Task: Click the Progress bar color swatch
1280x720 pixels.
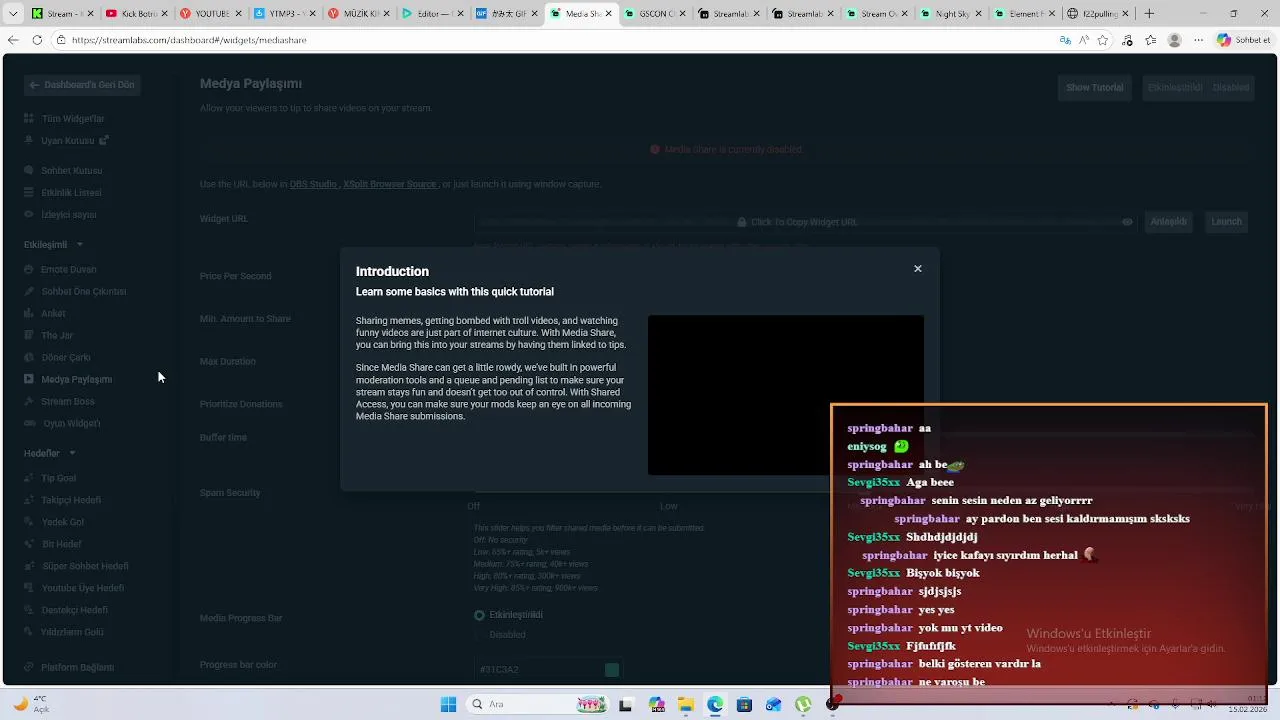Action: pyautogui.click(x=612, y=670)
